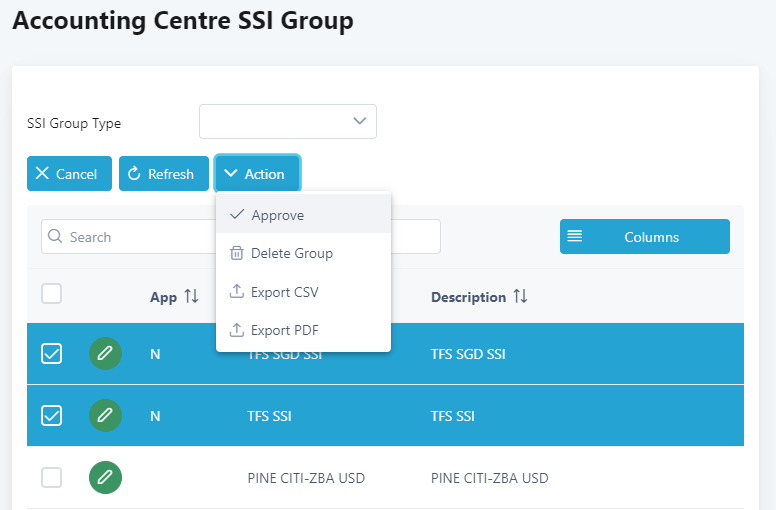776x510 pixels.
Task: Click the Refresh button
Action: (164, 174)
